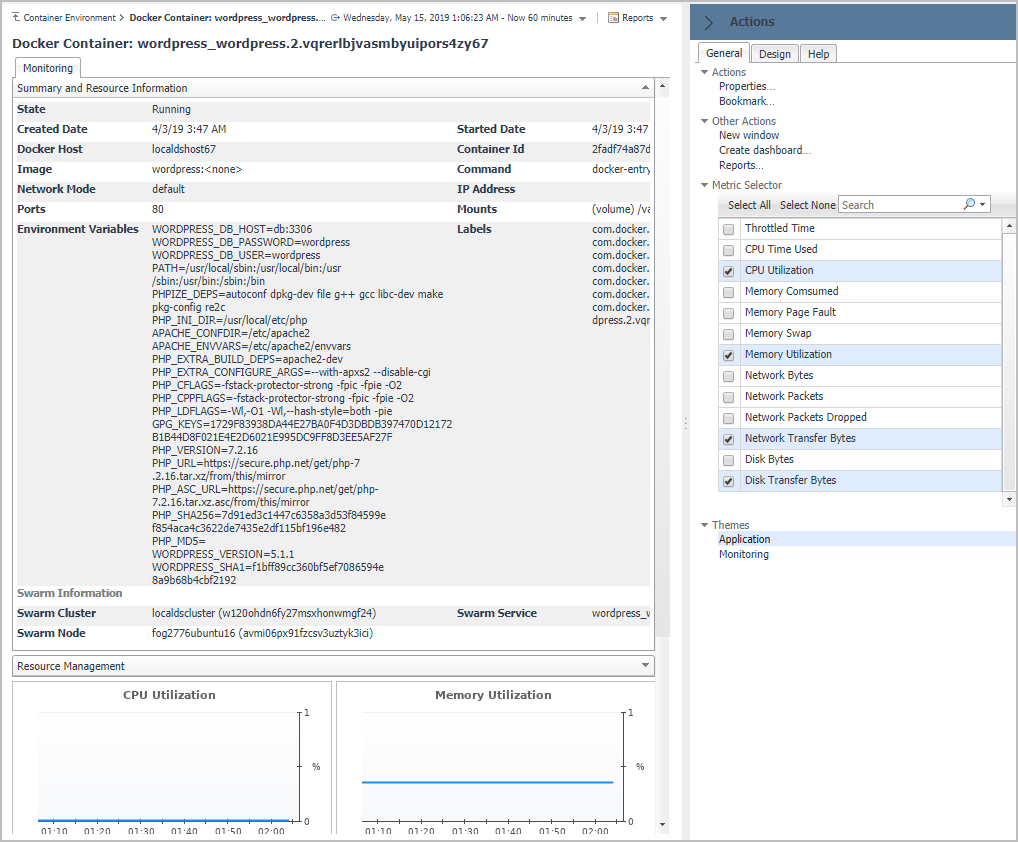Click the time range icon beside the date
The width and height of the screenshot is (1018, 842).
(335, 18)
